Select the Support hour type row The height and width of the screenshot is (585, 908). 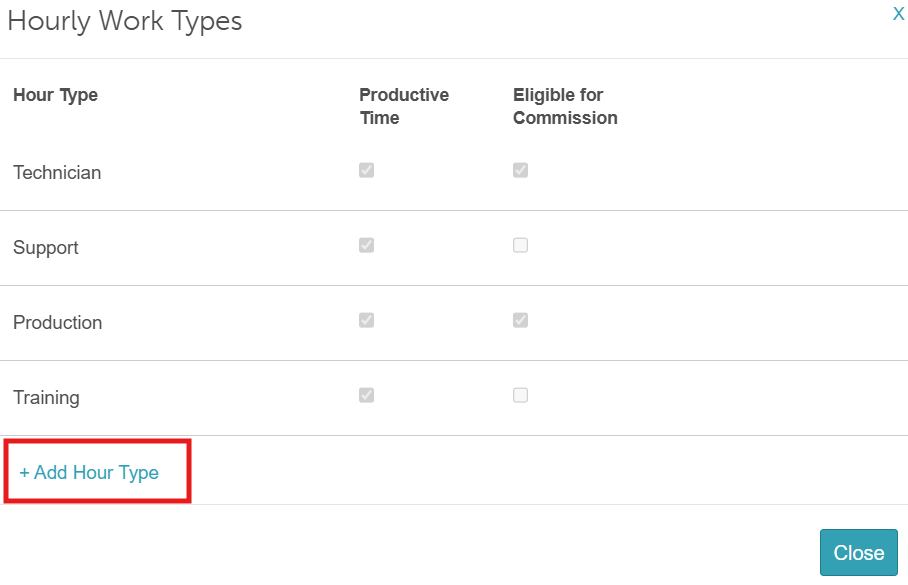point(46,247)
